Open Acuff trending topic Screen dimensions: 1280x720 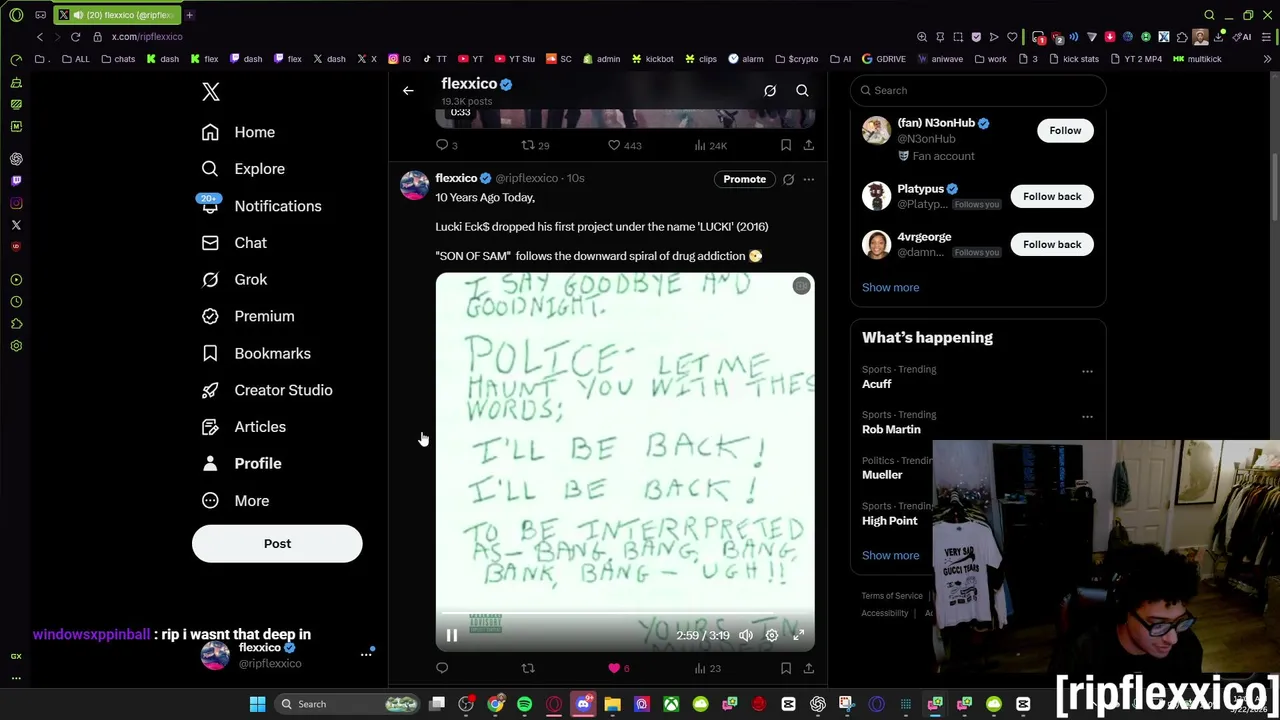click(876, 384)
